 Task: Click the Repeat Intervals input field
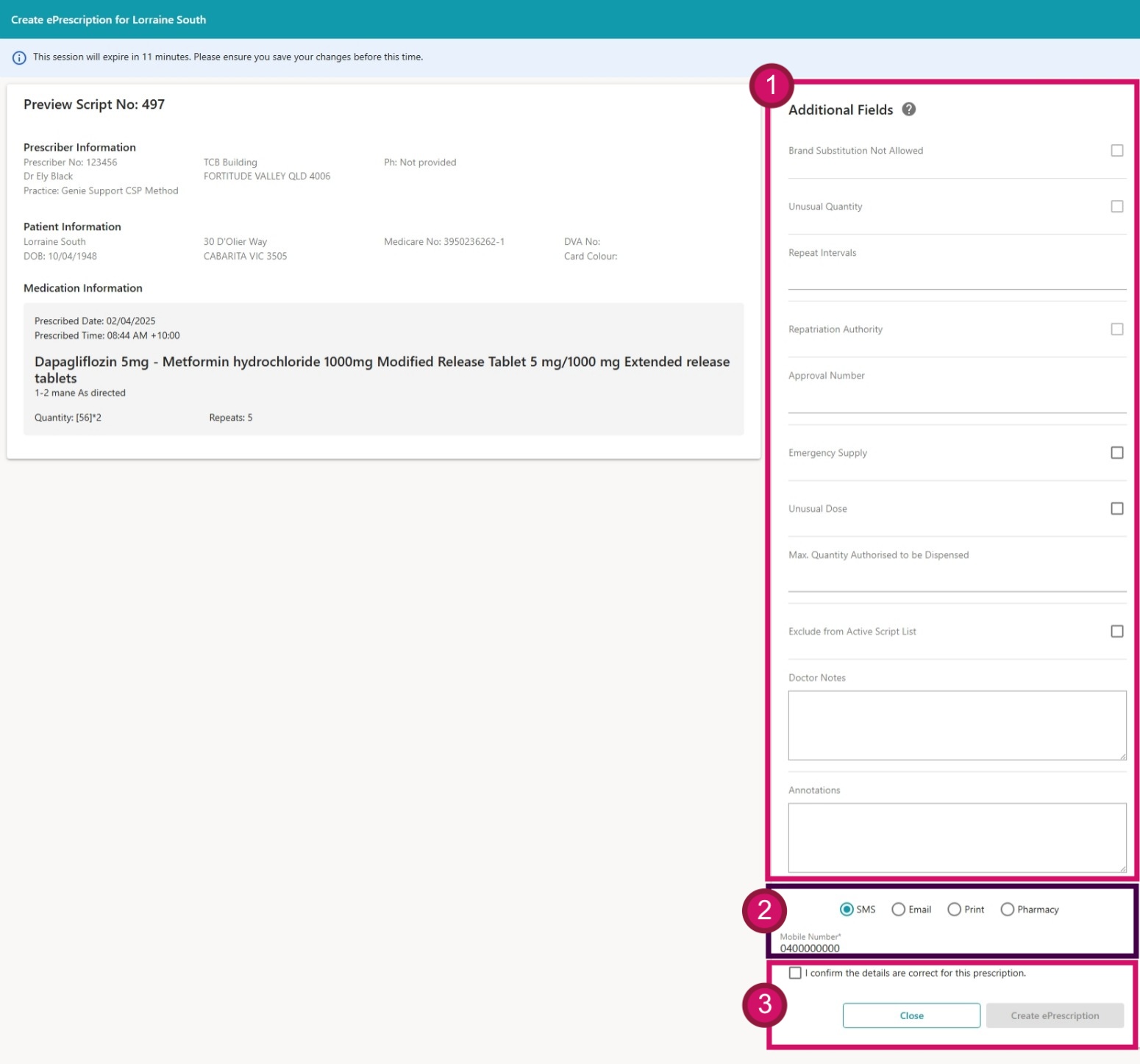click(x=956, y=278)
